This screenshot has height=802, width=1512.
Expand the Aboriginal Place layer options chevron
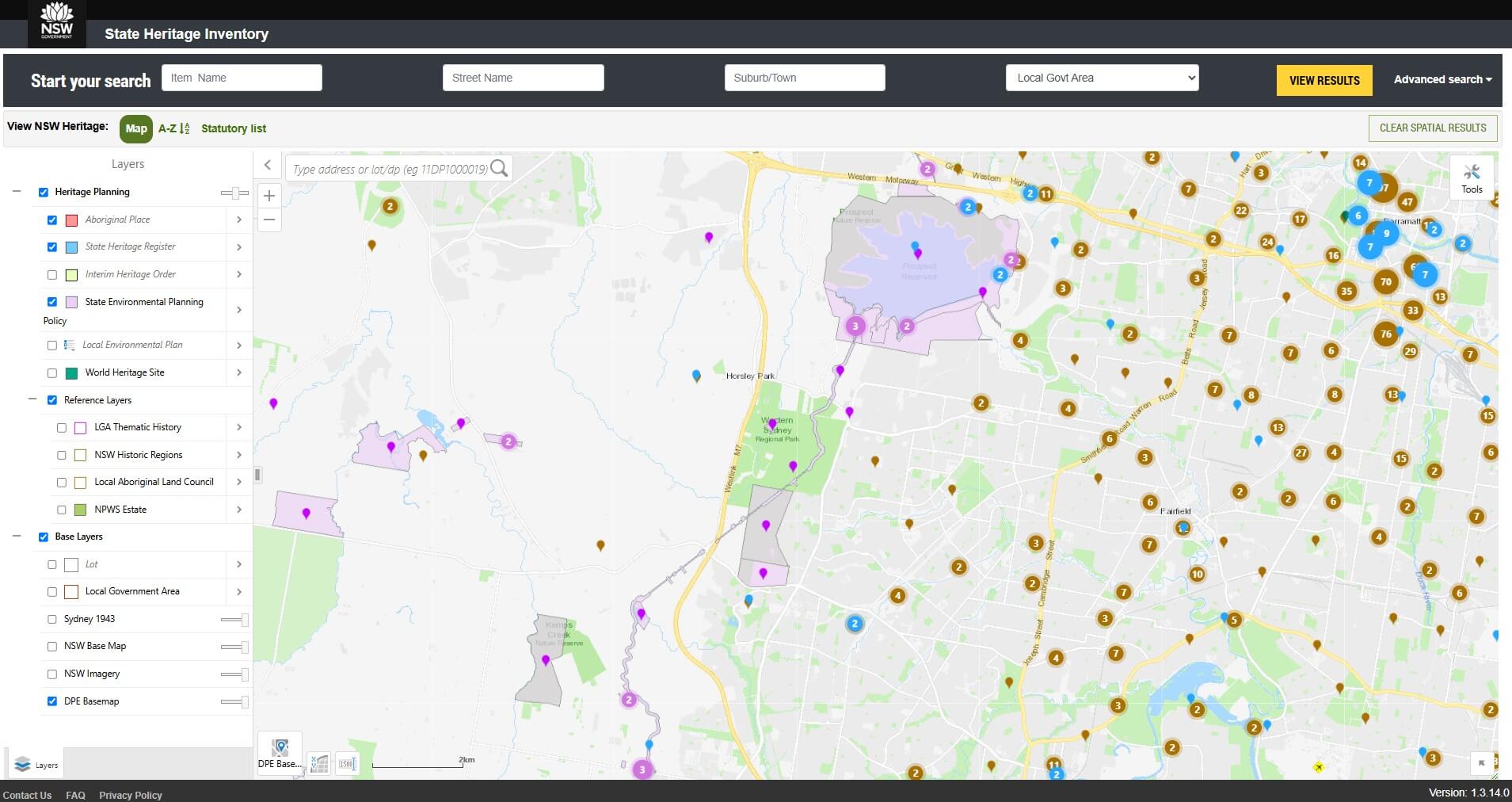239,220
